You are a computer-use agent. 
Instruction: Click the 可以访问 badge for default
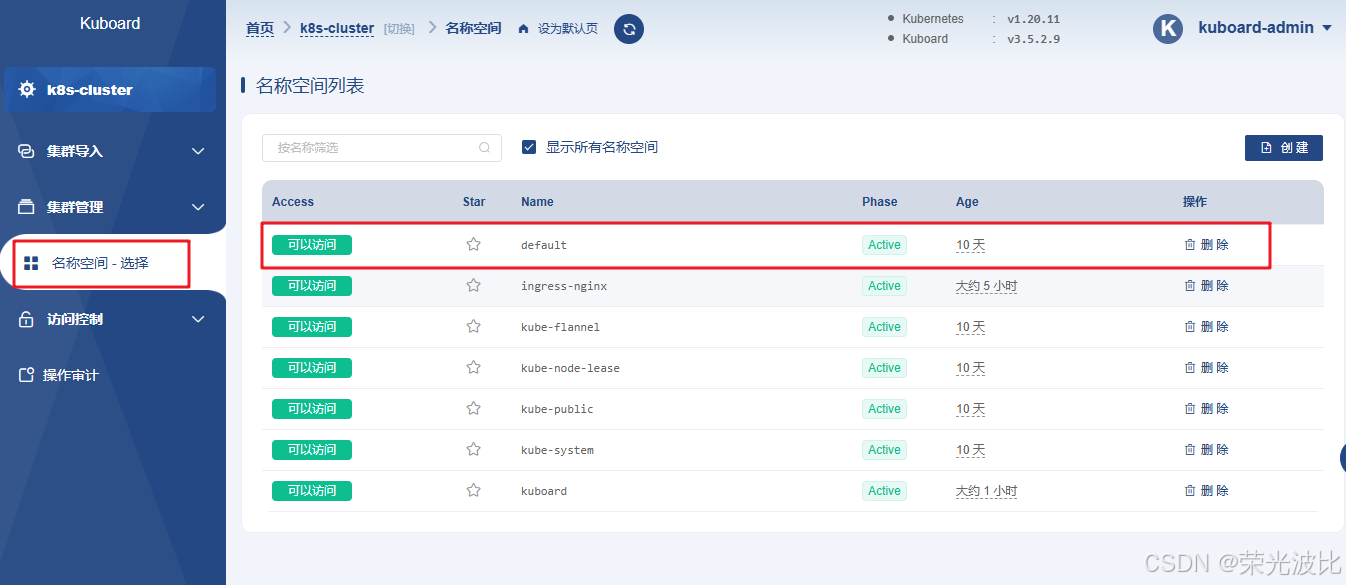pos(312,244)
